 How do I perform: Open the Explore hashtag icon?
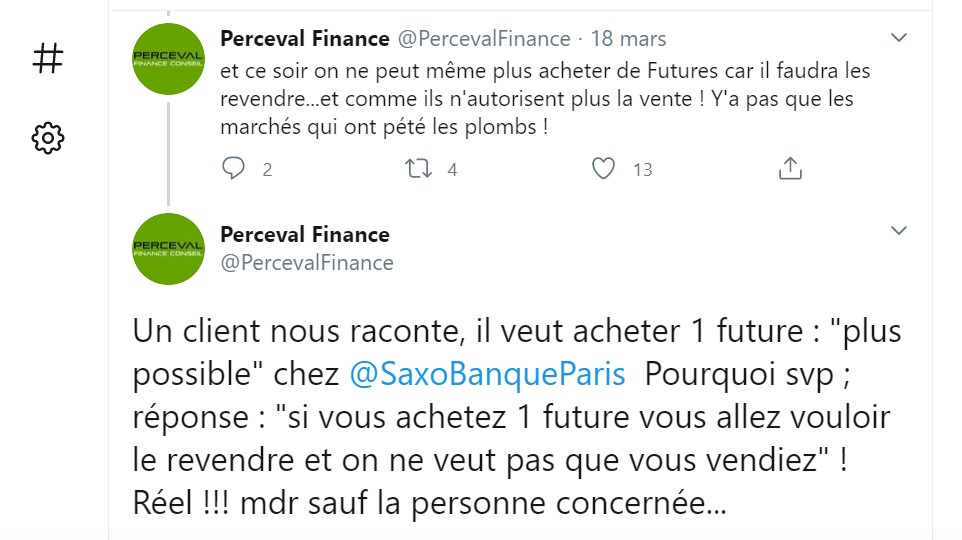coord(47,59)
